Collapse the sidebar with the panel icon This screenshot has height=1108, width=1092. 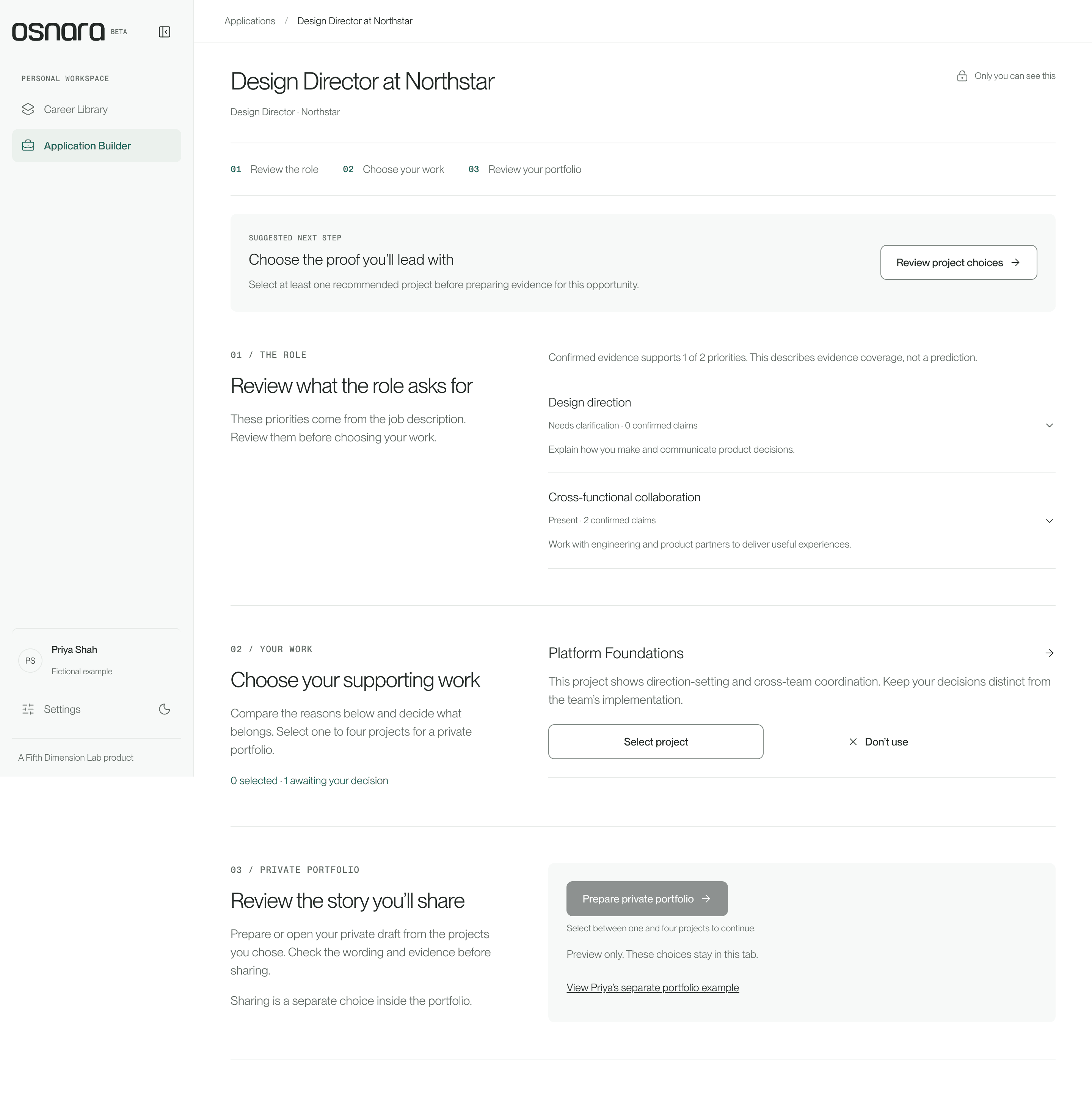[x=165, y=31]
